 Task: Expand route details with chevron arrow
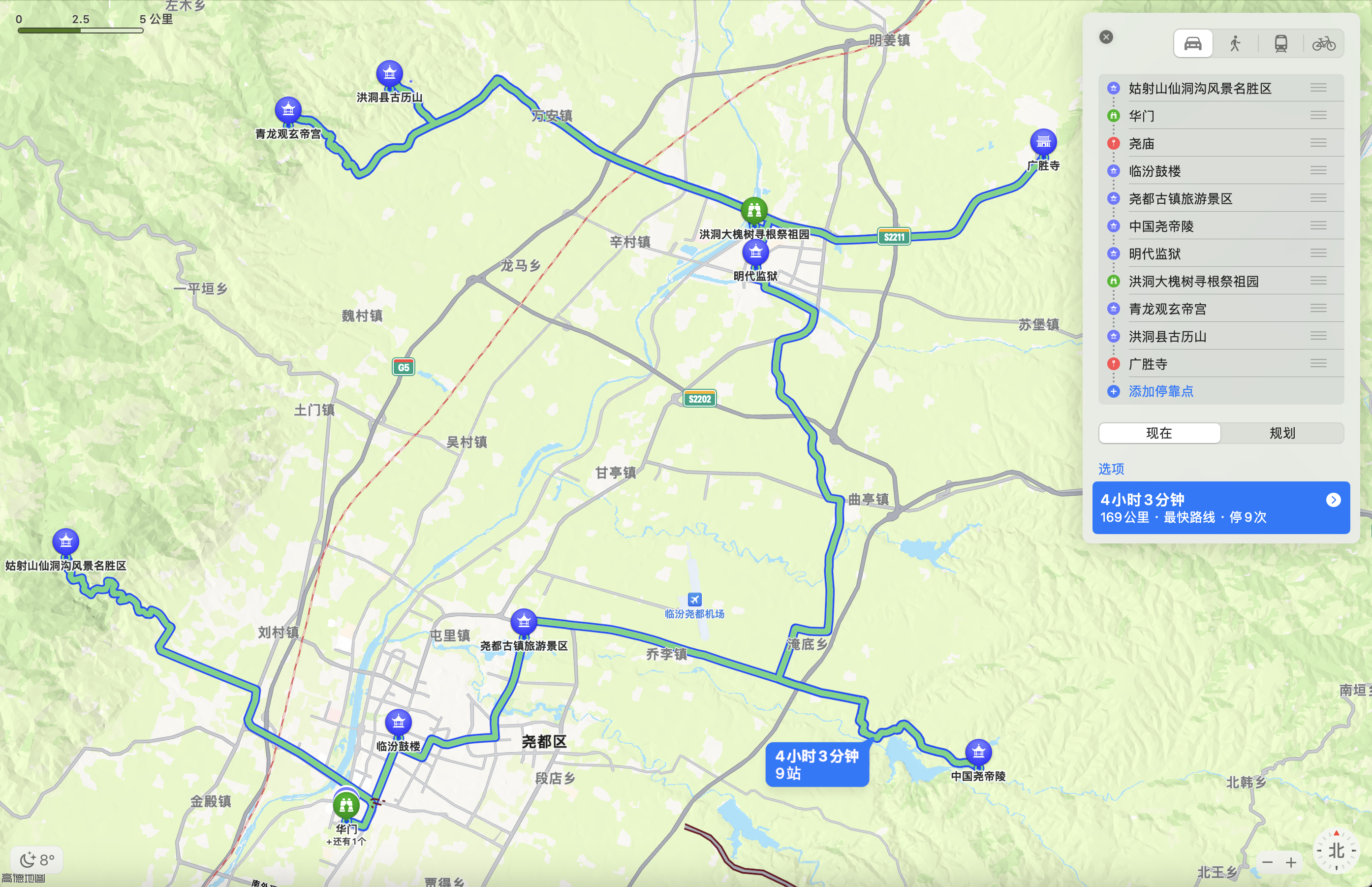coord(1333,500)
